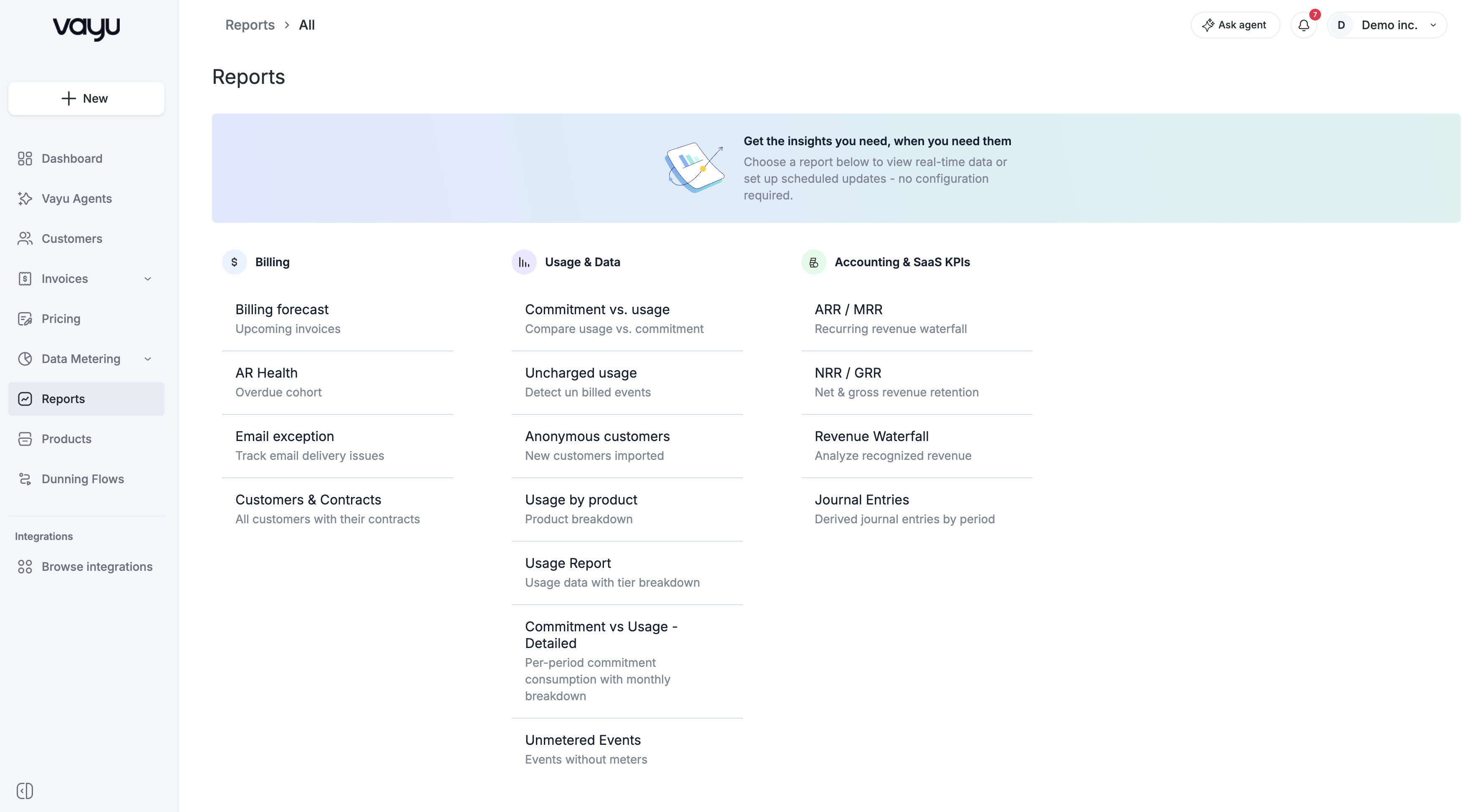Open the ARR / MRR report
1470x812 pixels.
point(917,319)
